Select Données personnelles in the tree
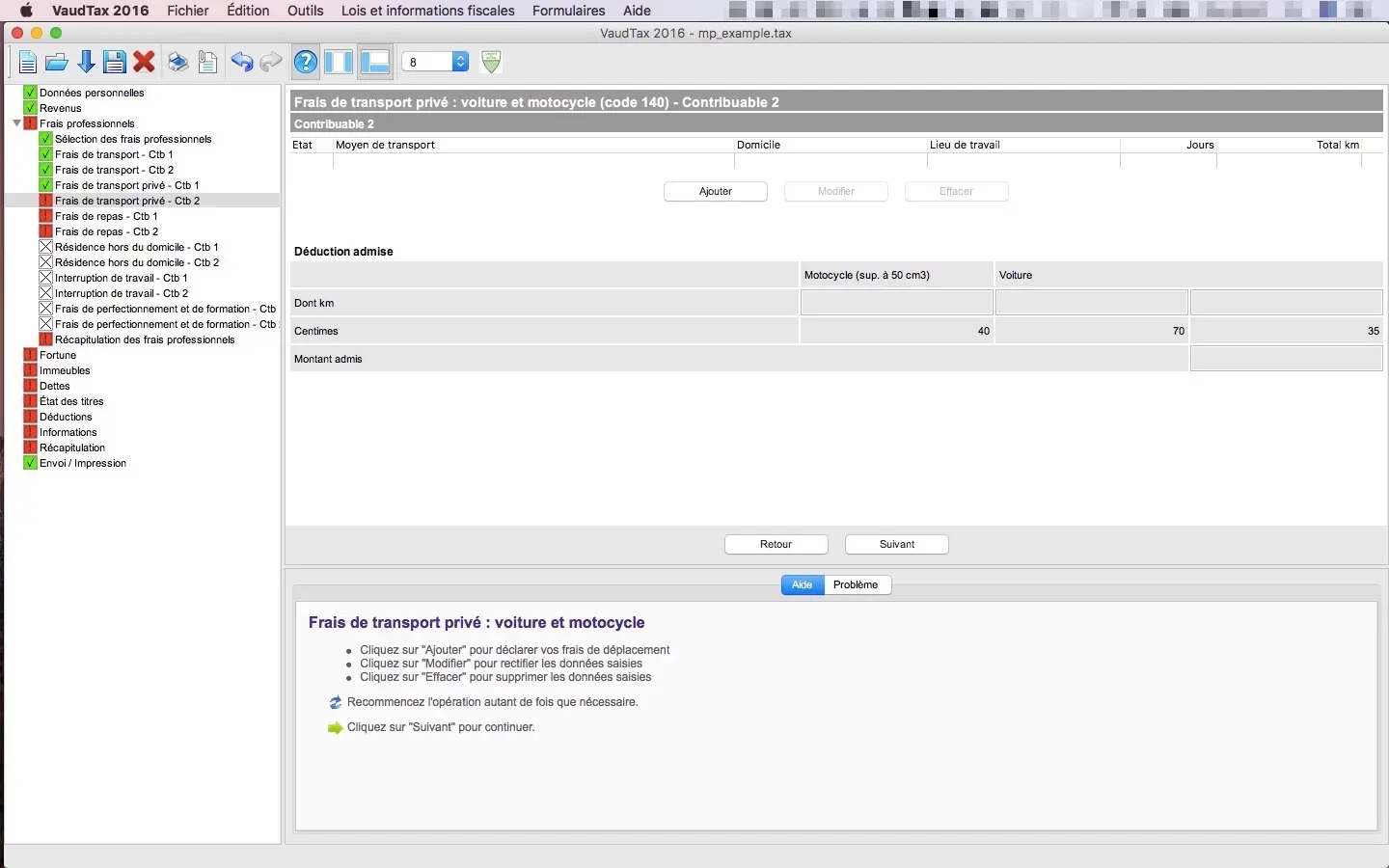Image resolution: width=1389 pixels, height=868 pixels. click(92, 93)
